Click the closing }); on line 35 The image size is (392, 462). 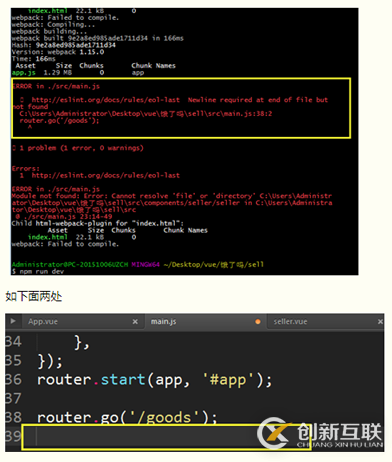coord(50,361)
